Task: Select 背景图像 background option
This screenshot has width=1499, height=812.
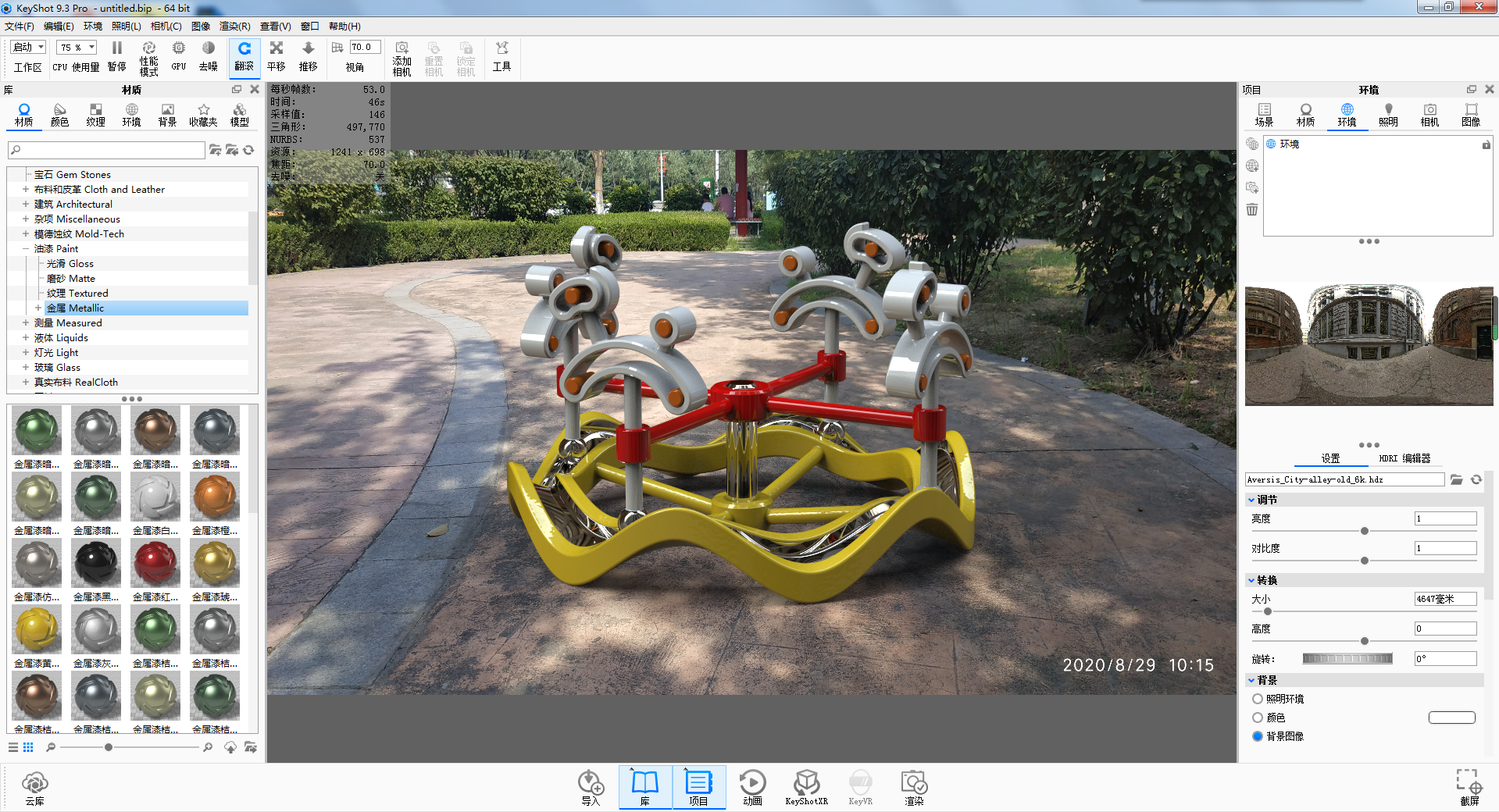Action: point(1258,736)
